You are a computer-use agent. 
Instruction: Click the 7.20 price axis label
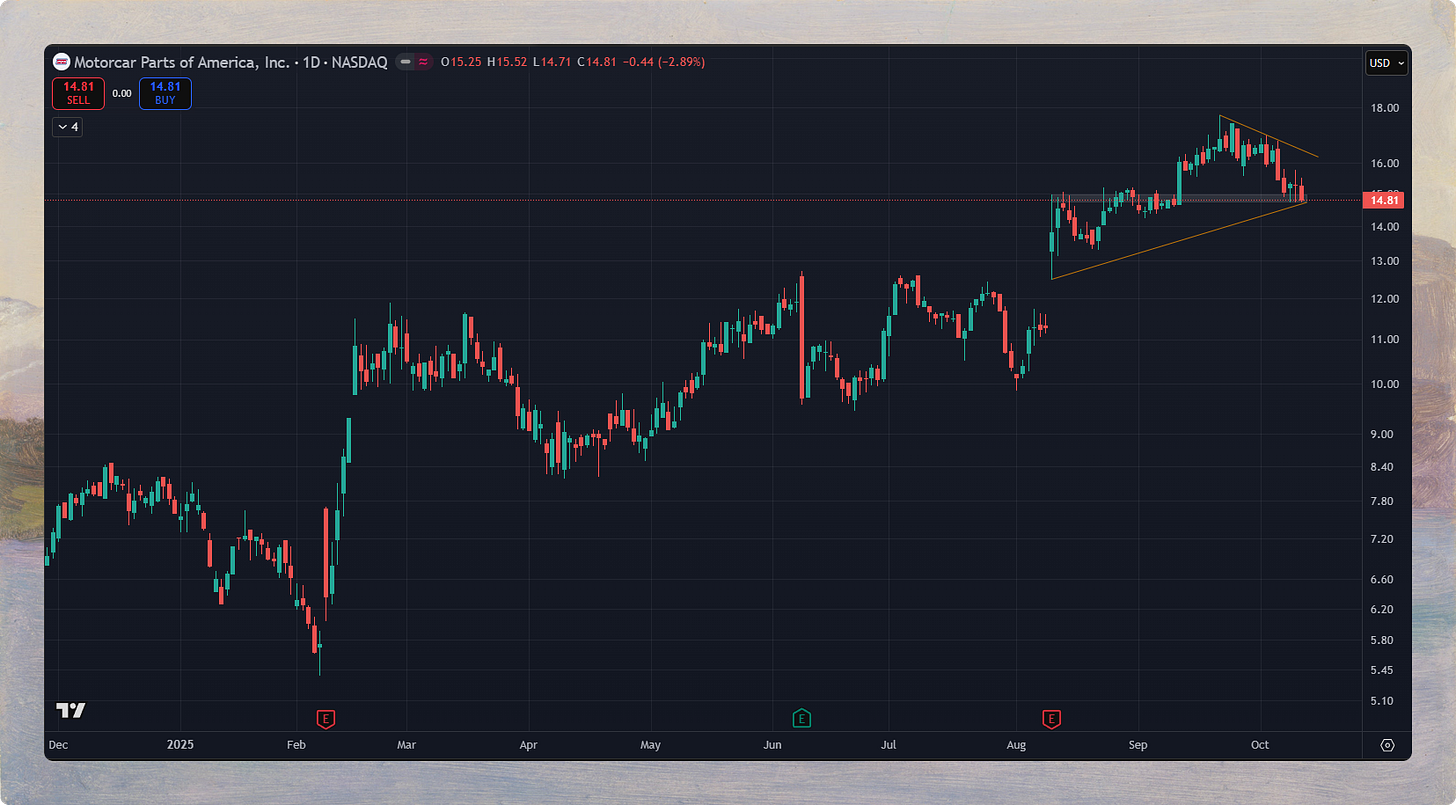point(1384,539)
